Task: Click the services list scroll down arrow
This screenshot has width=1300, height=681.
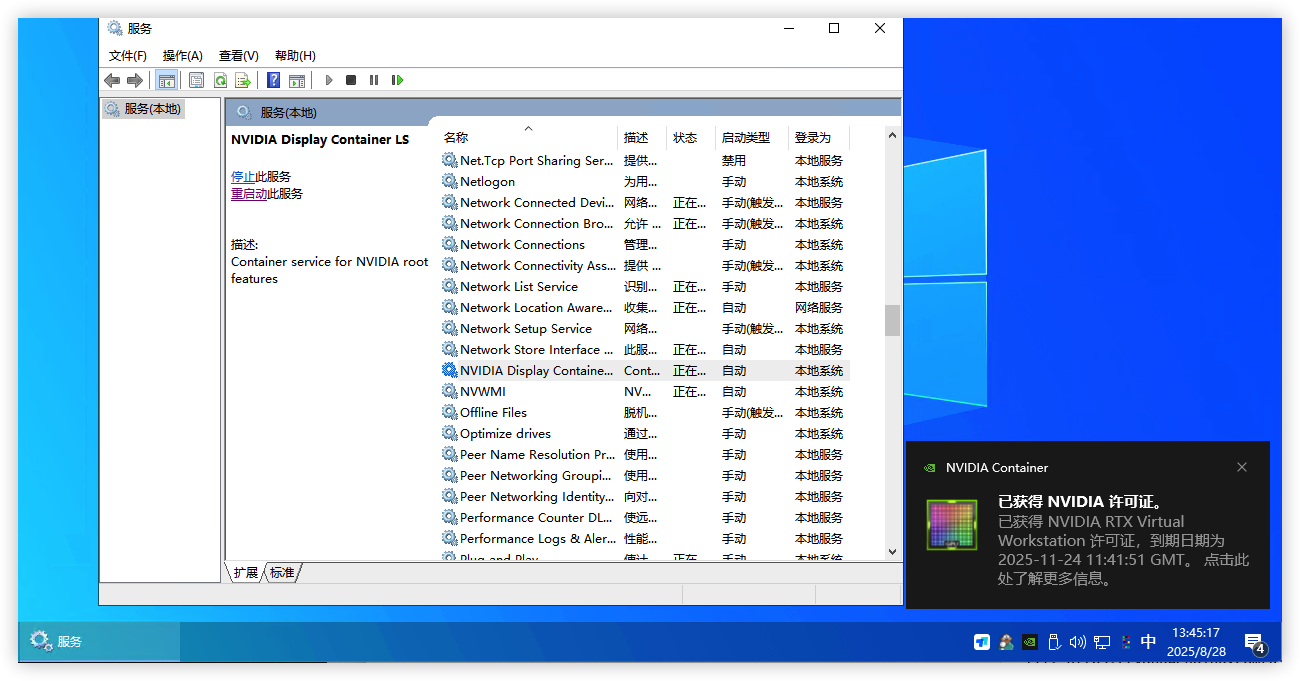Action: pyautogui.click(x=892, y=551)
